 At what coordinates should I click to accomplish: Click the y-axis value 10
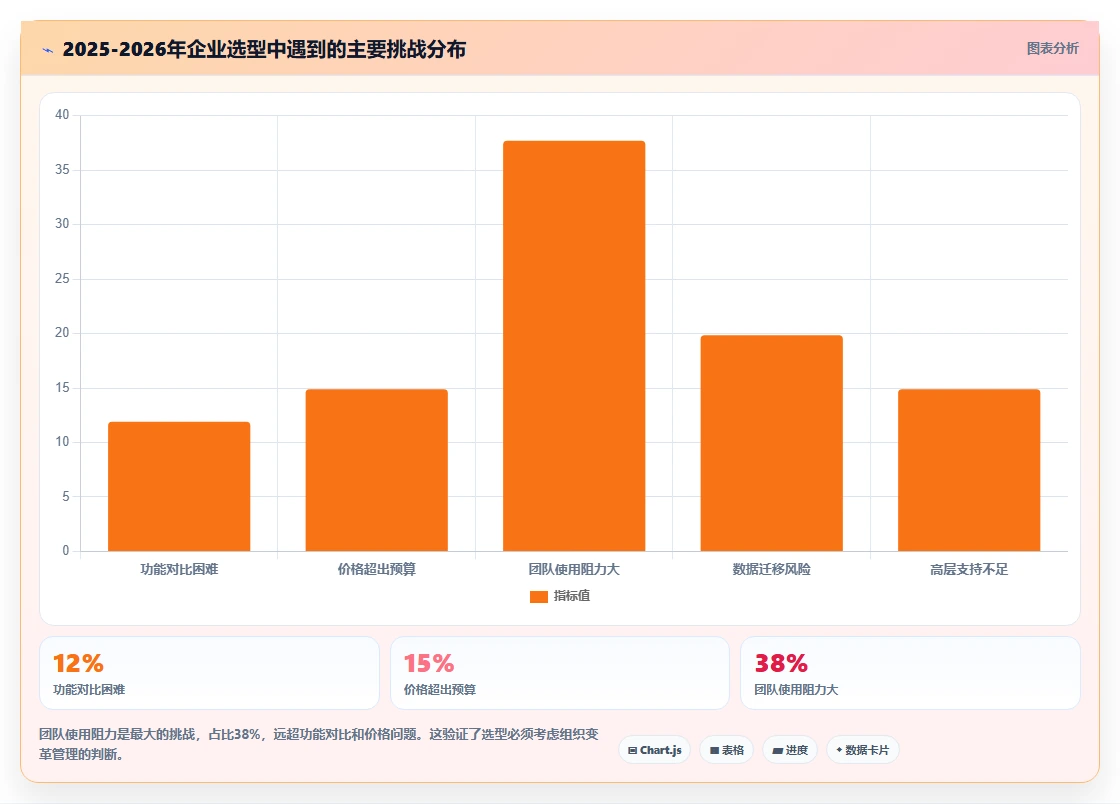pyautogui.click(x=62, y=442)
